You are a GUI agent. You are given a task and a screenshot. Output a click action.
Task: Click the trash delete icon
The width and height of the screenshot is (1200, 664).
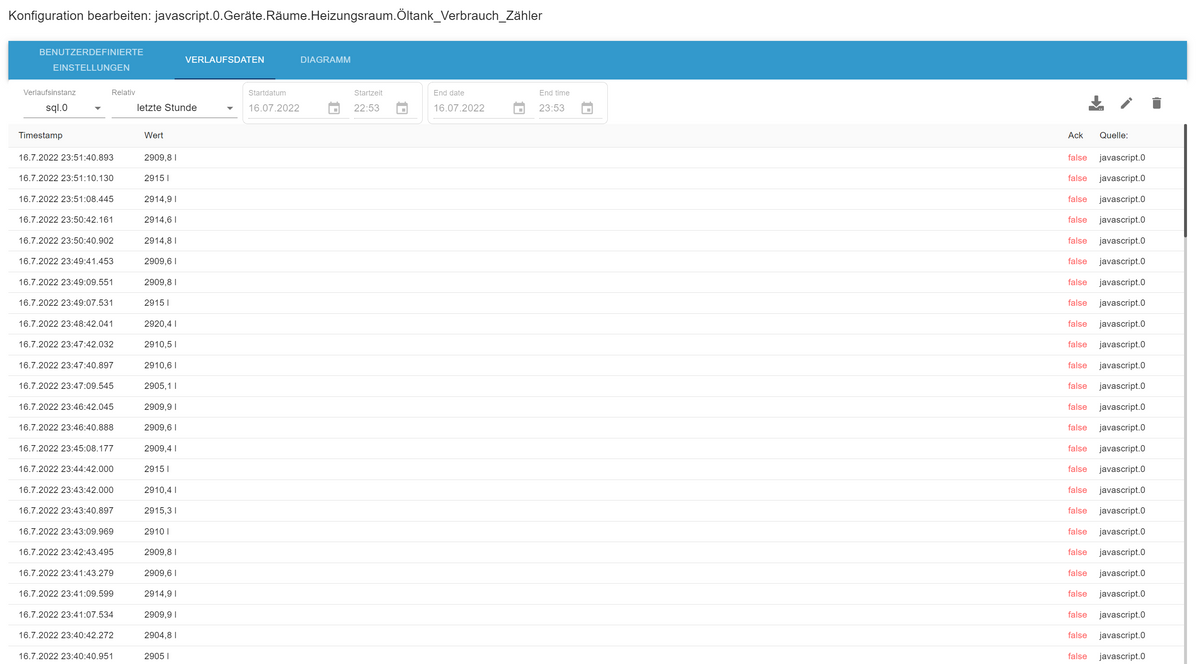1157,103
